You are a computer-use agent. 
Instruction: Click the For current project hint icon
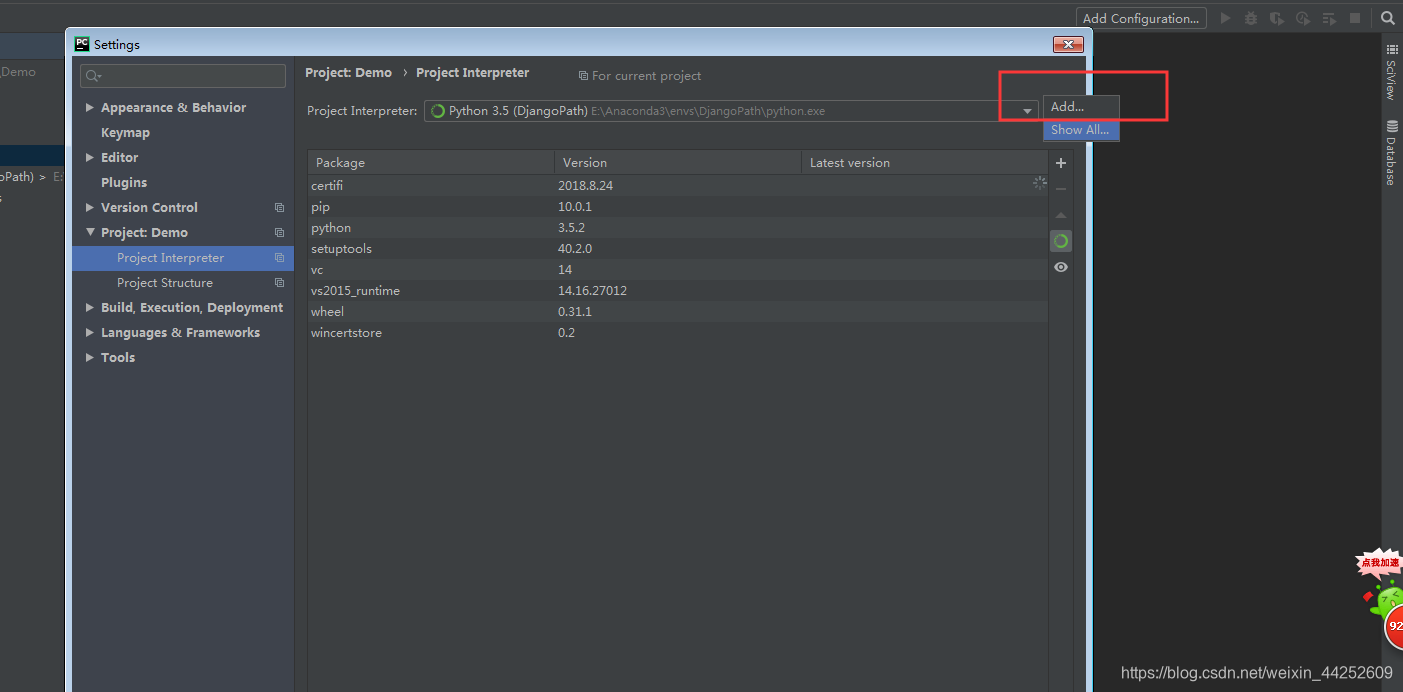[x=583, y=76]
